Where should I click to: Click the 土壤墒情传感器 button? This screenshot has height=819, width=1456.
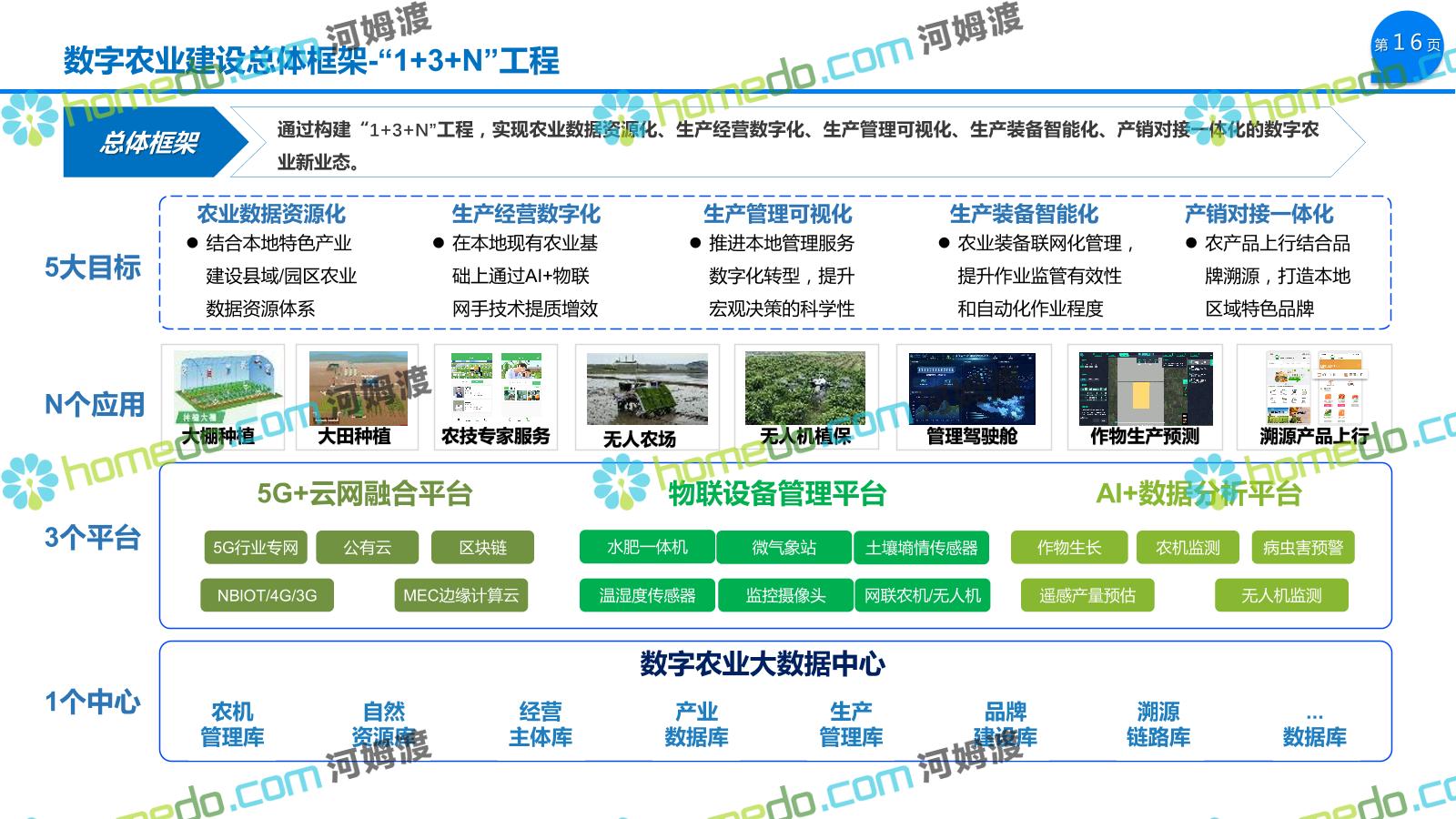(921, 548)
